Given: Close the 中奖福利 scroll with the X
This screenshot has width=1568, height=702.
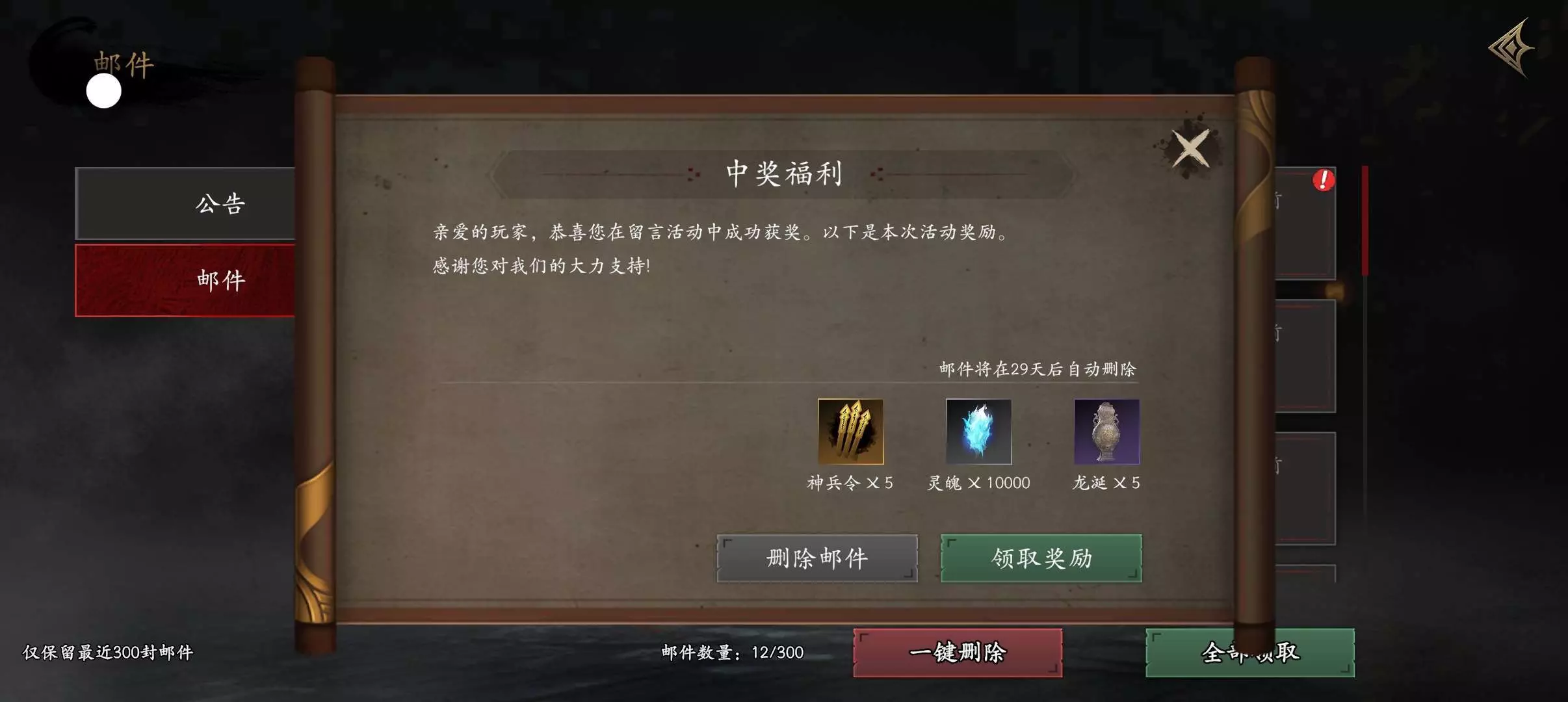Looking at the screenshot, I should pyautogui.click(x=1190, y=148).
